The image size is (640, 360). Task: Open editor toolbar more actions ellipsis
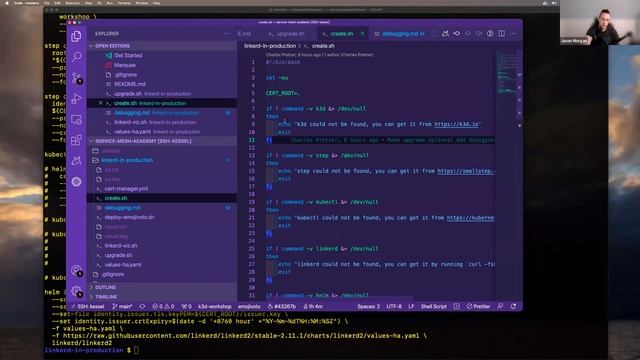(x=513, y=33)
